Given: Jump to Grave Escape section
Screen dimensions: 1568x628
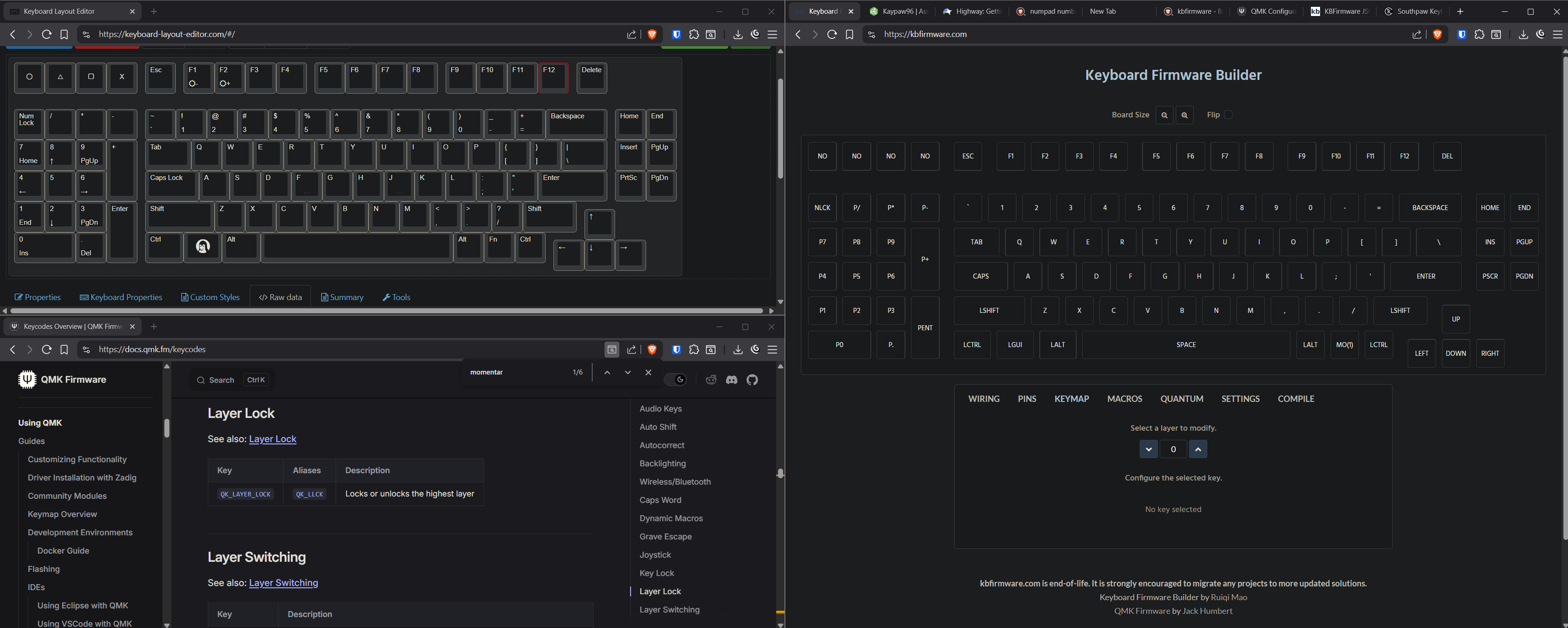Looking at the screenshot, I should pos(665,537).
